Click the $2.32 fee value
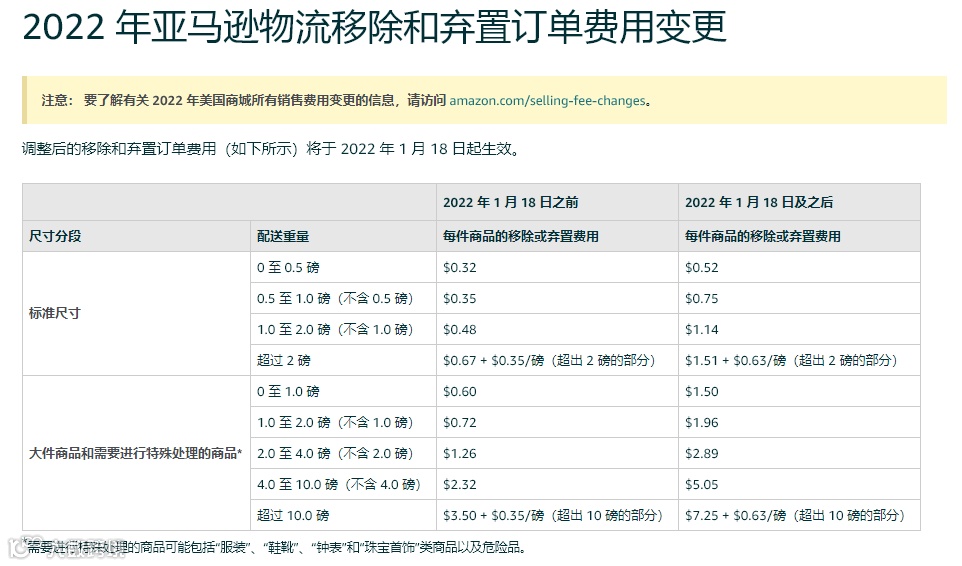 460,484
